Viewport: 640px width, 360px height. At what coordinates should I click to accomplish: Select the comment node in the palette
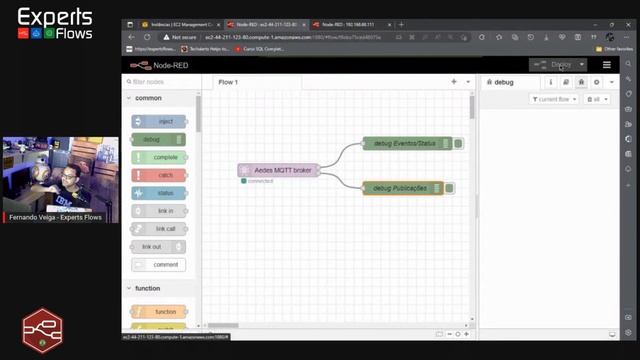(159, 264)
